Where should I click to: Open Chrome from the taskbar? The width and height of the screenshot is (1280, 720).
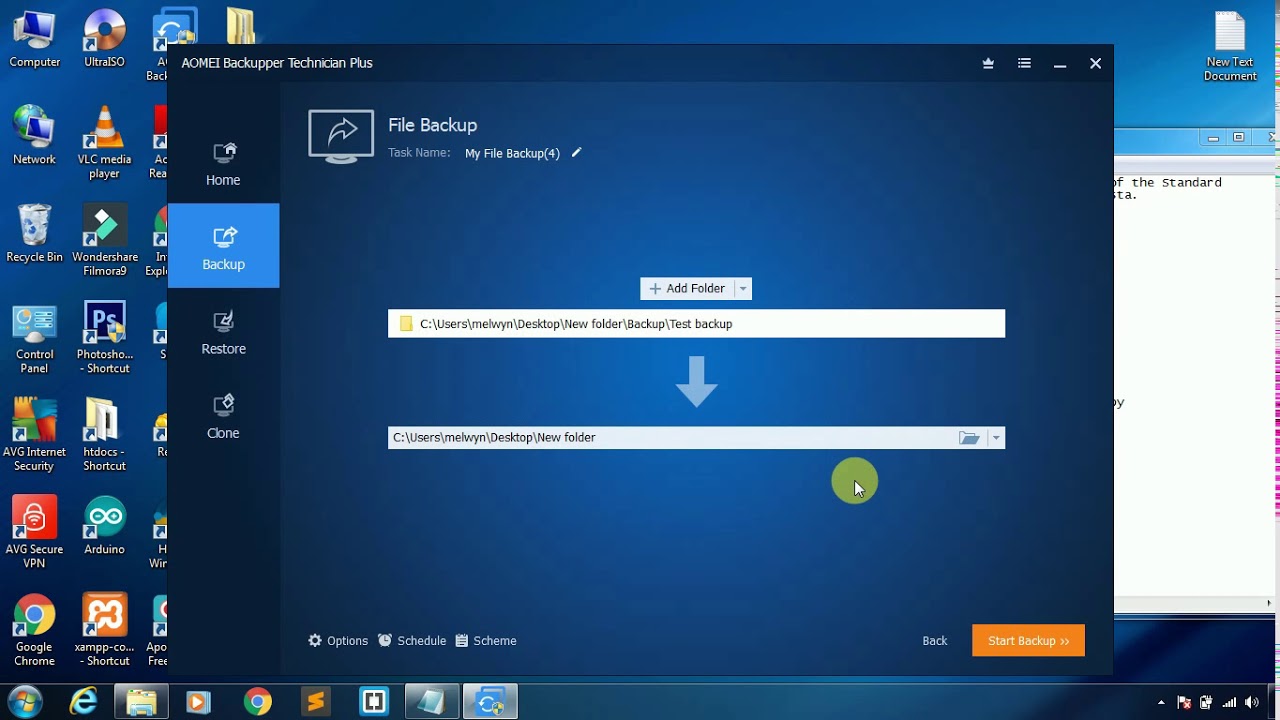(x=257, y=702)
